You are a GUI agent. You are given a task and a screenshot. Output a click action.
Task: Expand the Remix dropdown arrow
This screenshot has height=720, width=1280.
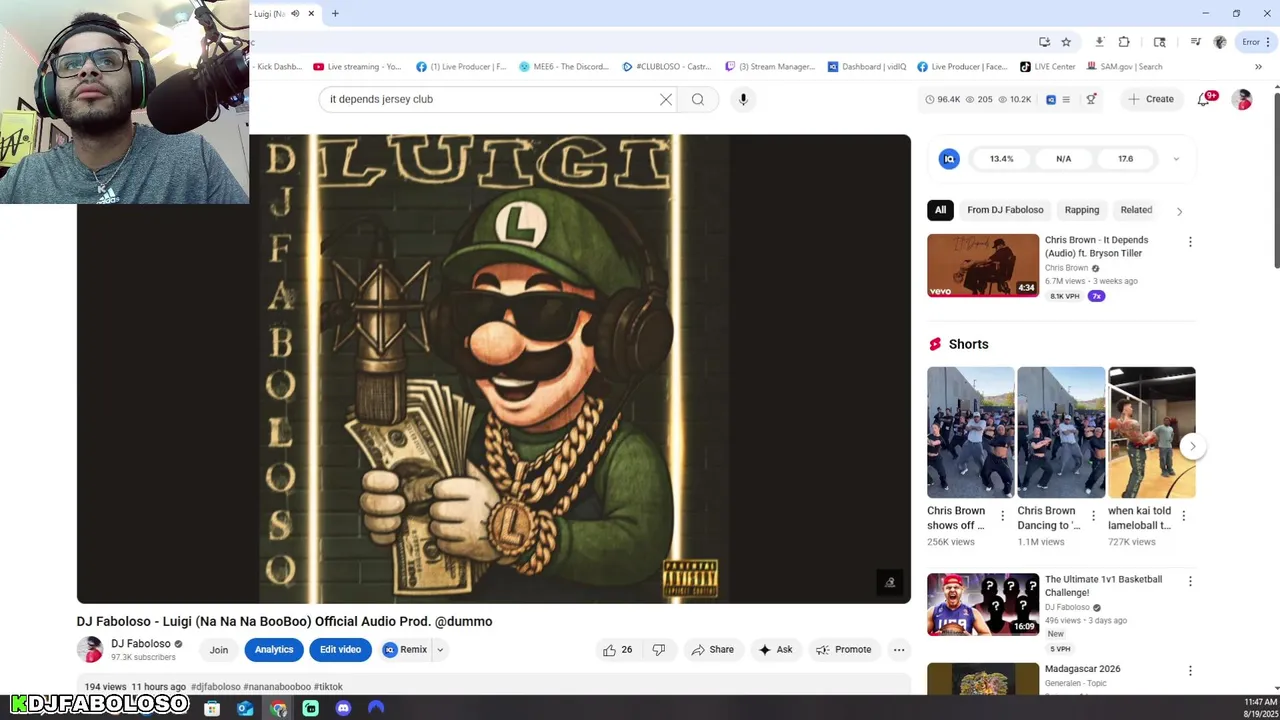click(x=440, y=650)
